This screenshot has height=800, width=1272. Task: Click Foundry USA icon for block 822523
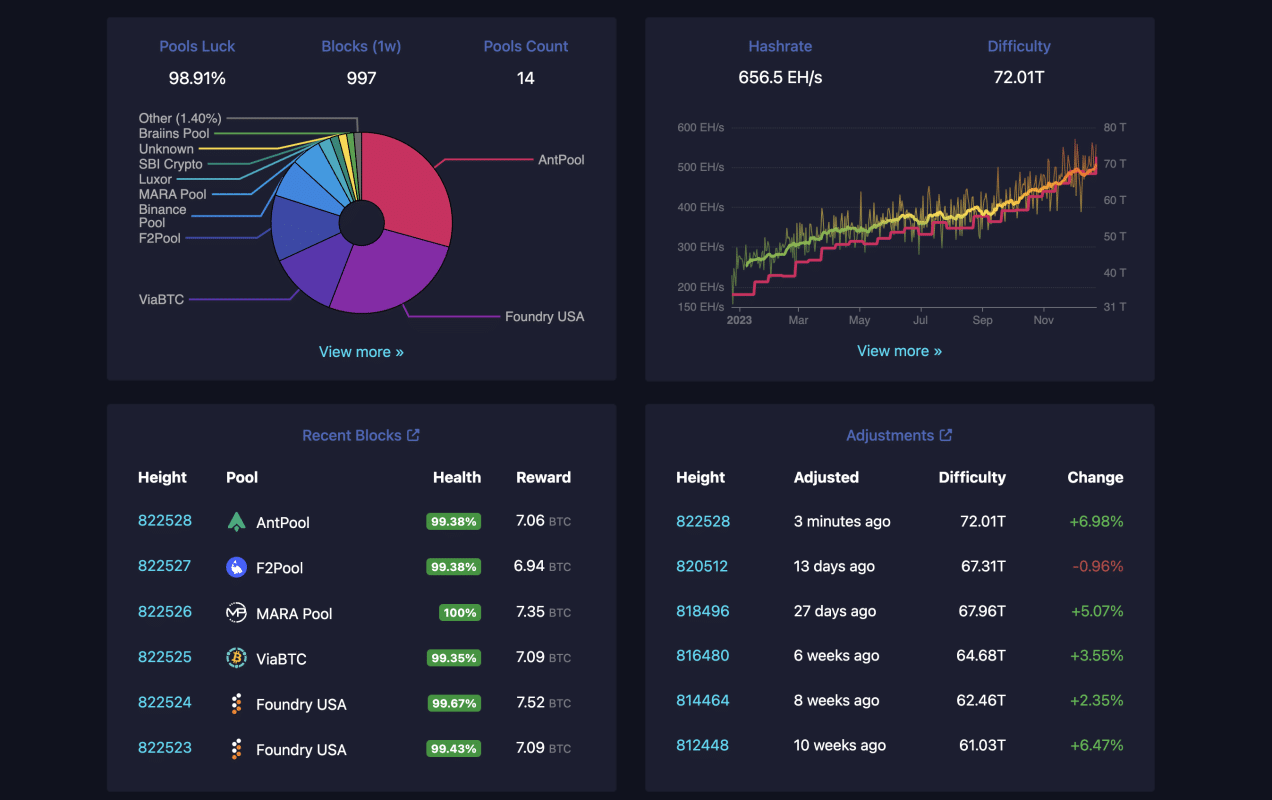pyautogui.click(x=236, y=749)
